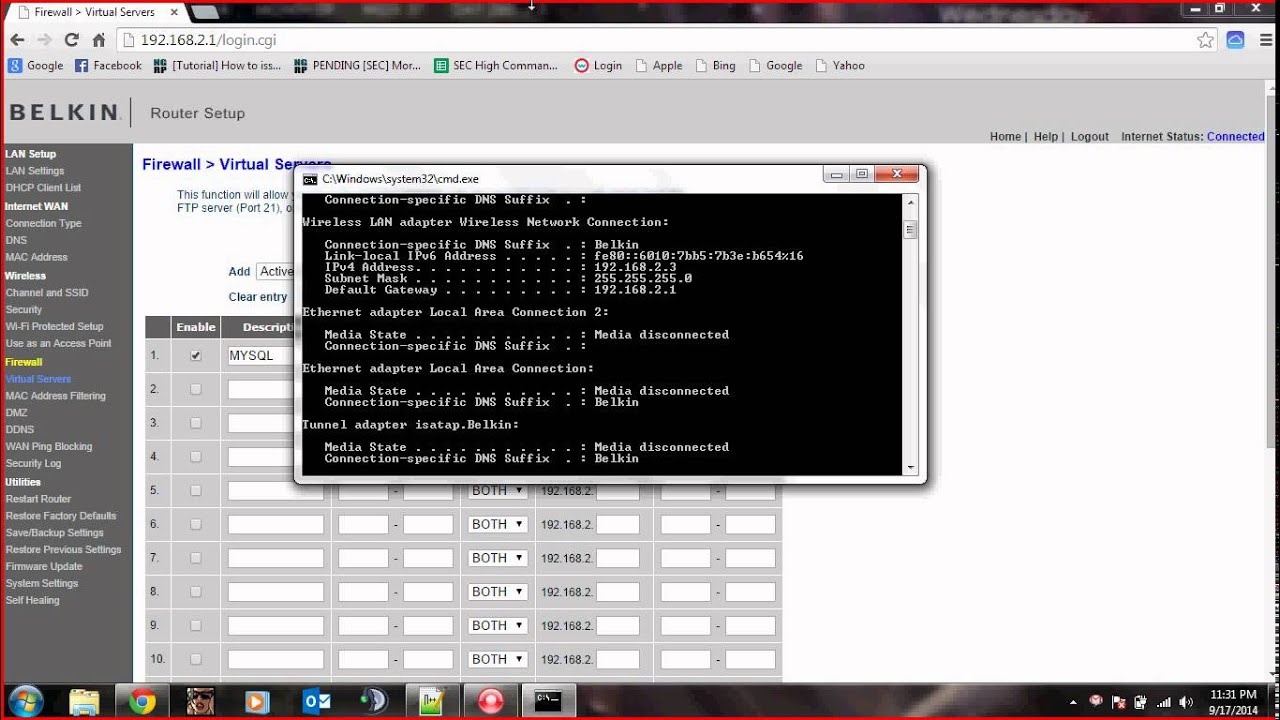
Task: Check the Enable box for row 6
Action: point(196,524)
